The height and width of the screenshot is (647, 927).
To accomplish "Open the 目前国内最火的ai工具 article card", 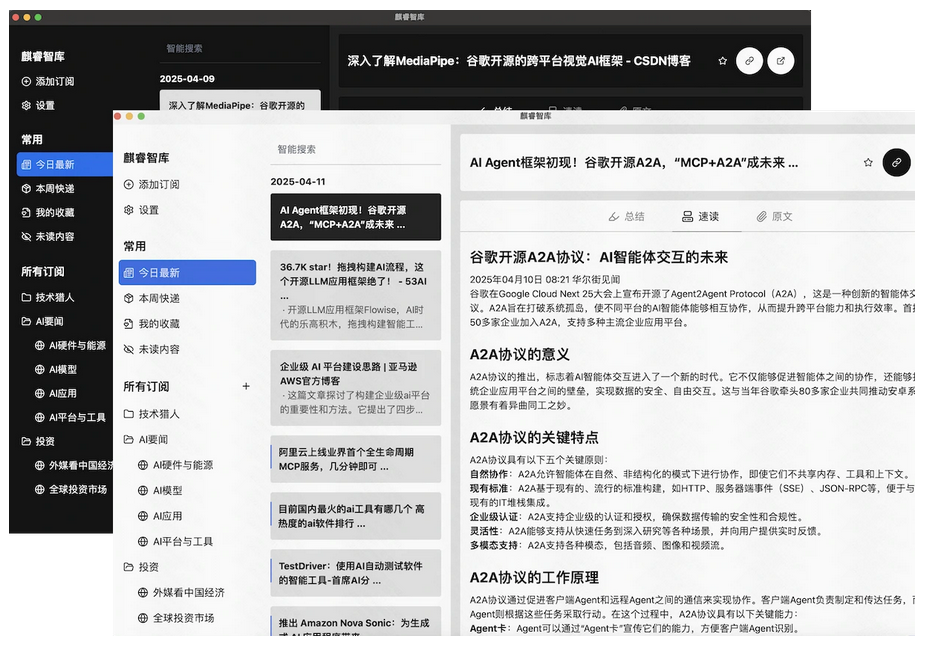I will click(355, 516).
